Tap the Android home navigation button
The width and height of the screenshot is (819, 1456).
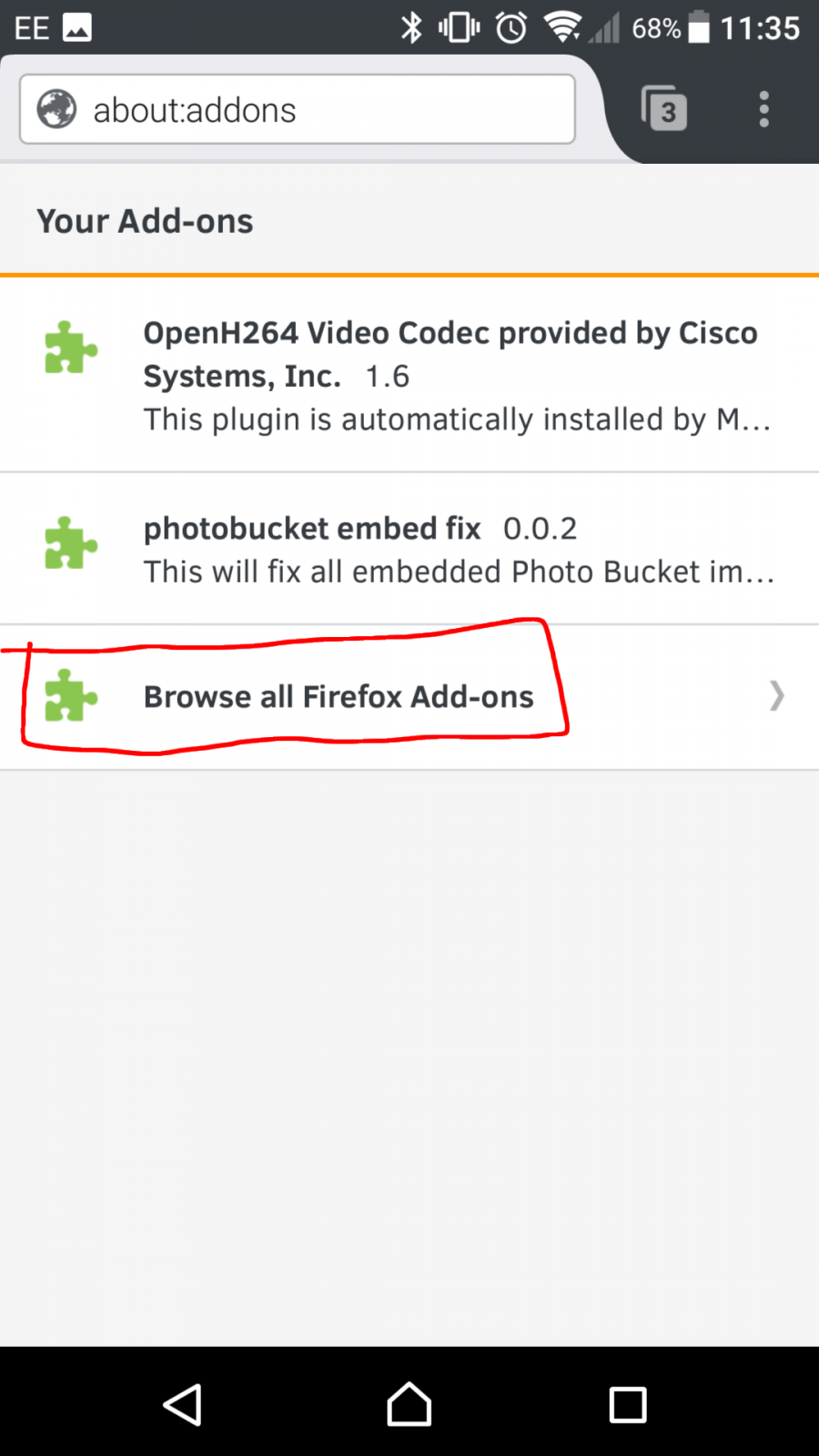coord(409,1404)
